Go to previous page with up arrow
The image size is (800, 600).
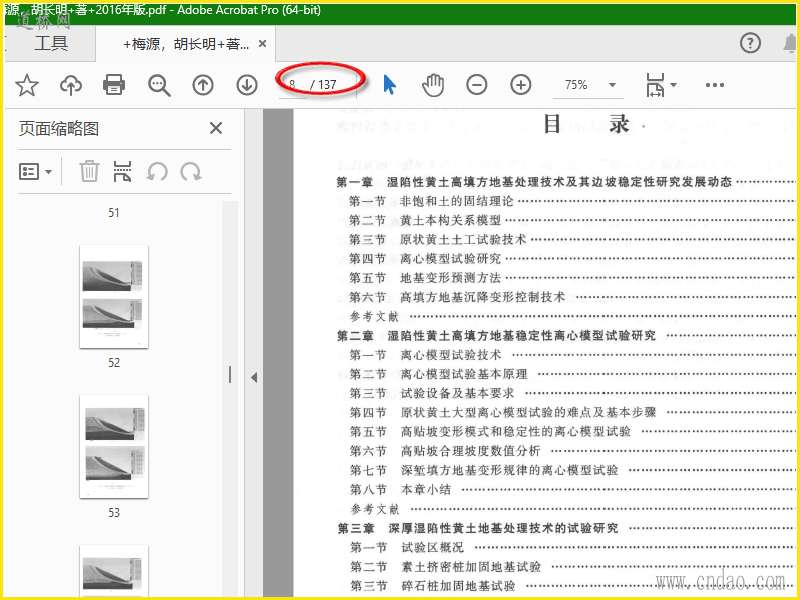point(203,85)
